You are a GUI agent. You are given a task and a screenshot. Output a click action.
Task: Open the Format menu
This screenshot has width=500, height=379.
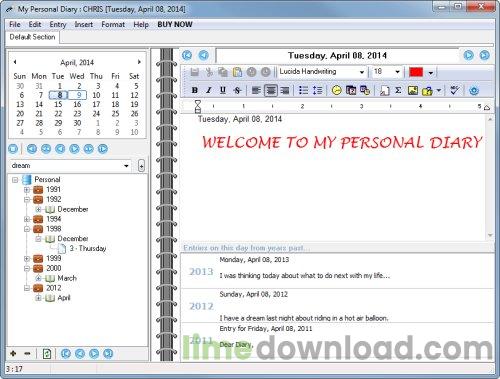(x=113, y=24)
